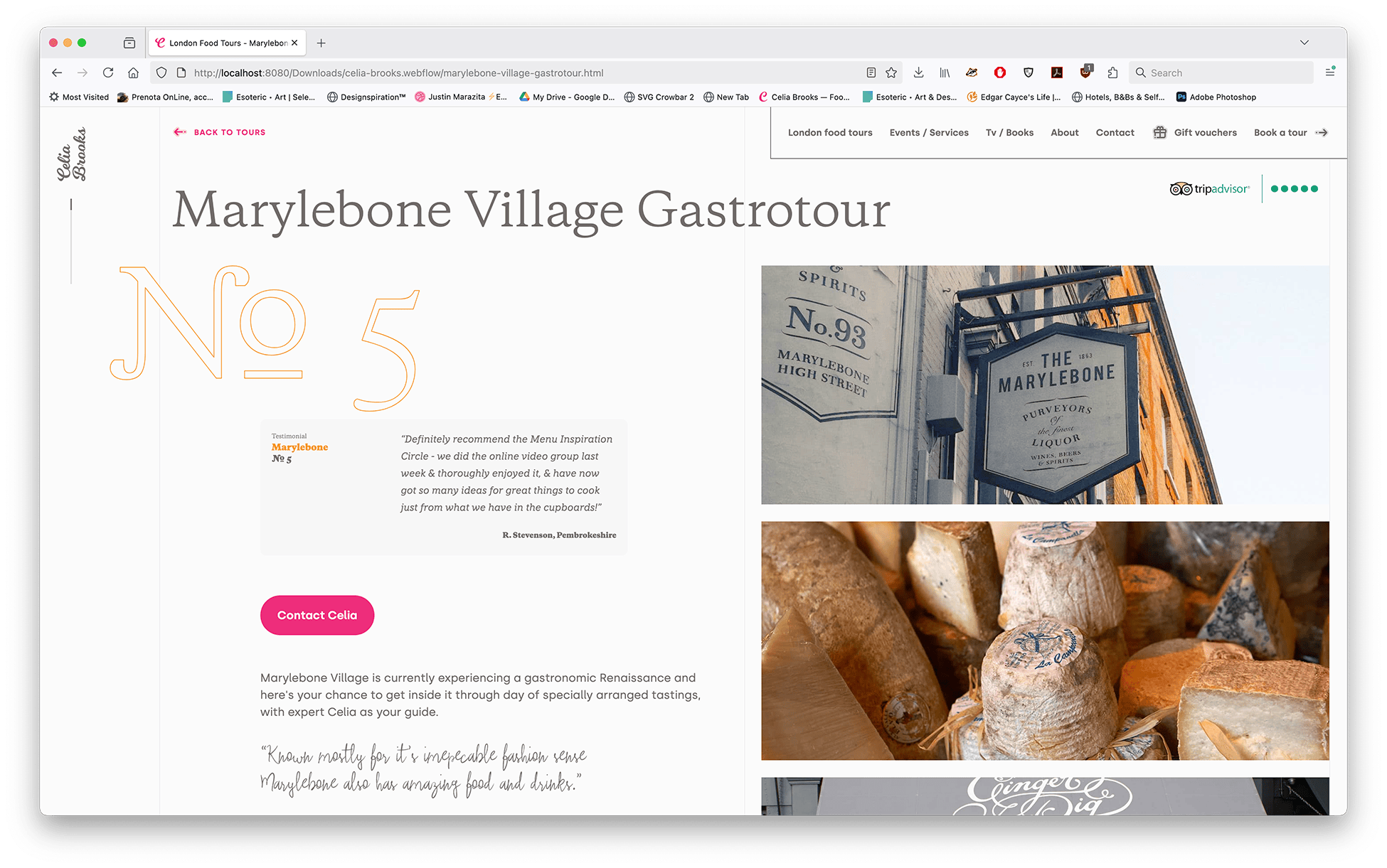This screenshot has width=1387, height=868.
Task: Click the Adobe Acrobat extension icon
Action: pos(1057,73)
